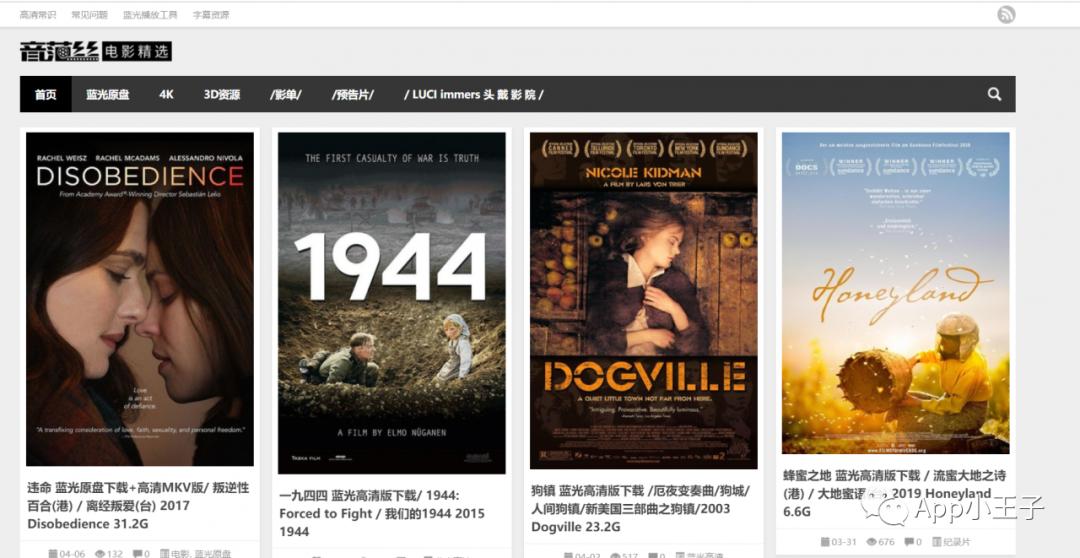Select the 4K menu item
The width and height of the screenshot is (1080, 558).
[x=166, y=94]
